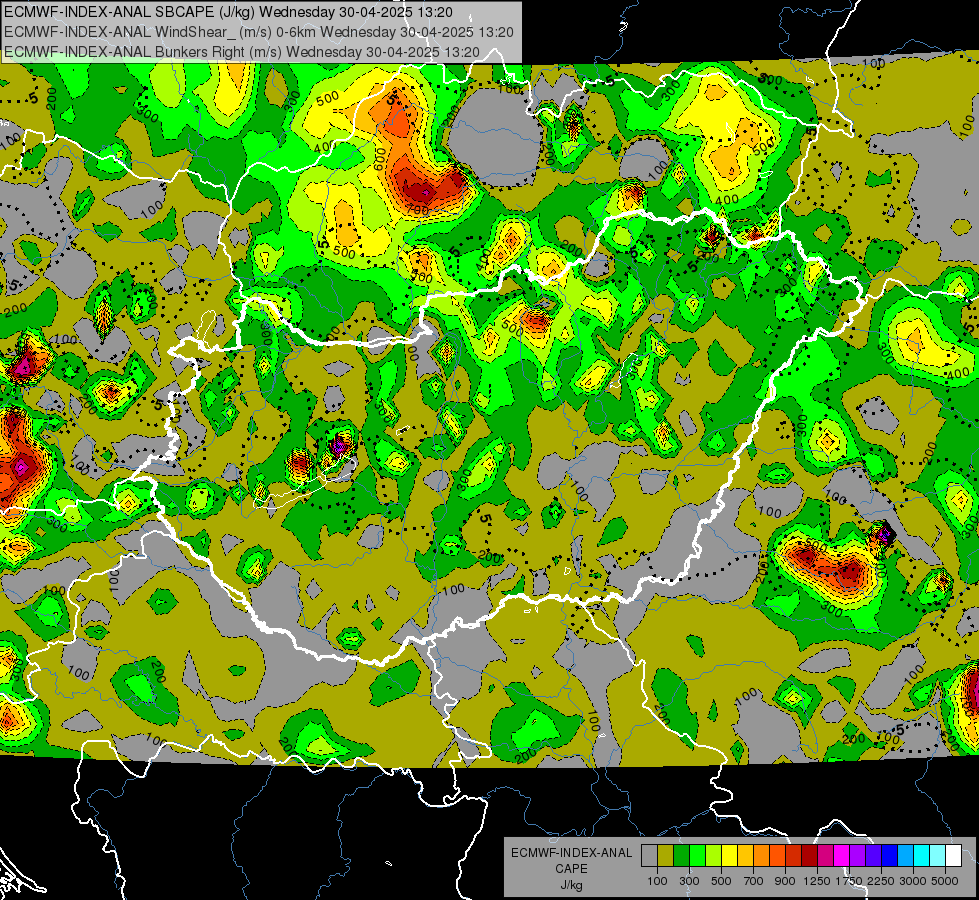Click the legend scale value 1250
979x900 pixels.
817,881
